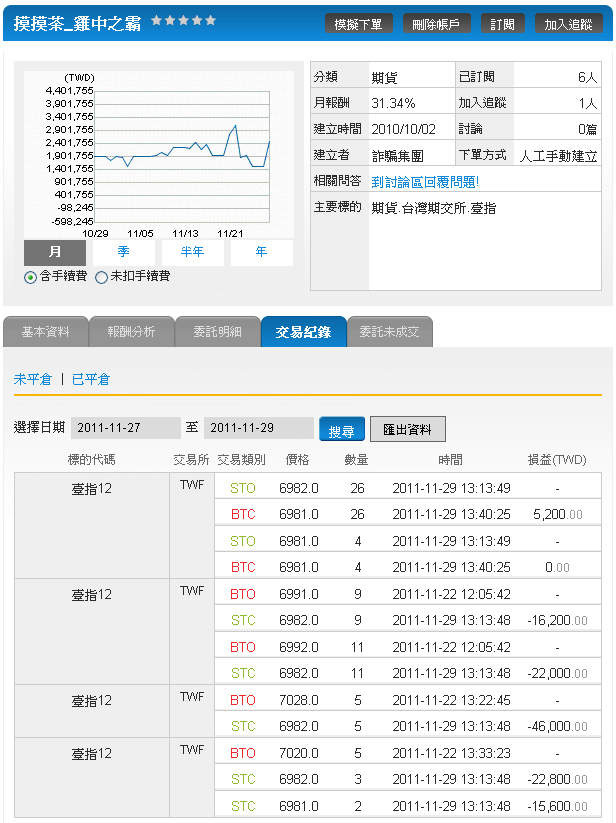Click the five-star rating in header
Screen dimensions: 616x823
pyautogui.click(x=184, y=20)
